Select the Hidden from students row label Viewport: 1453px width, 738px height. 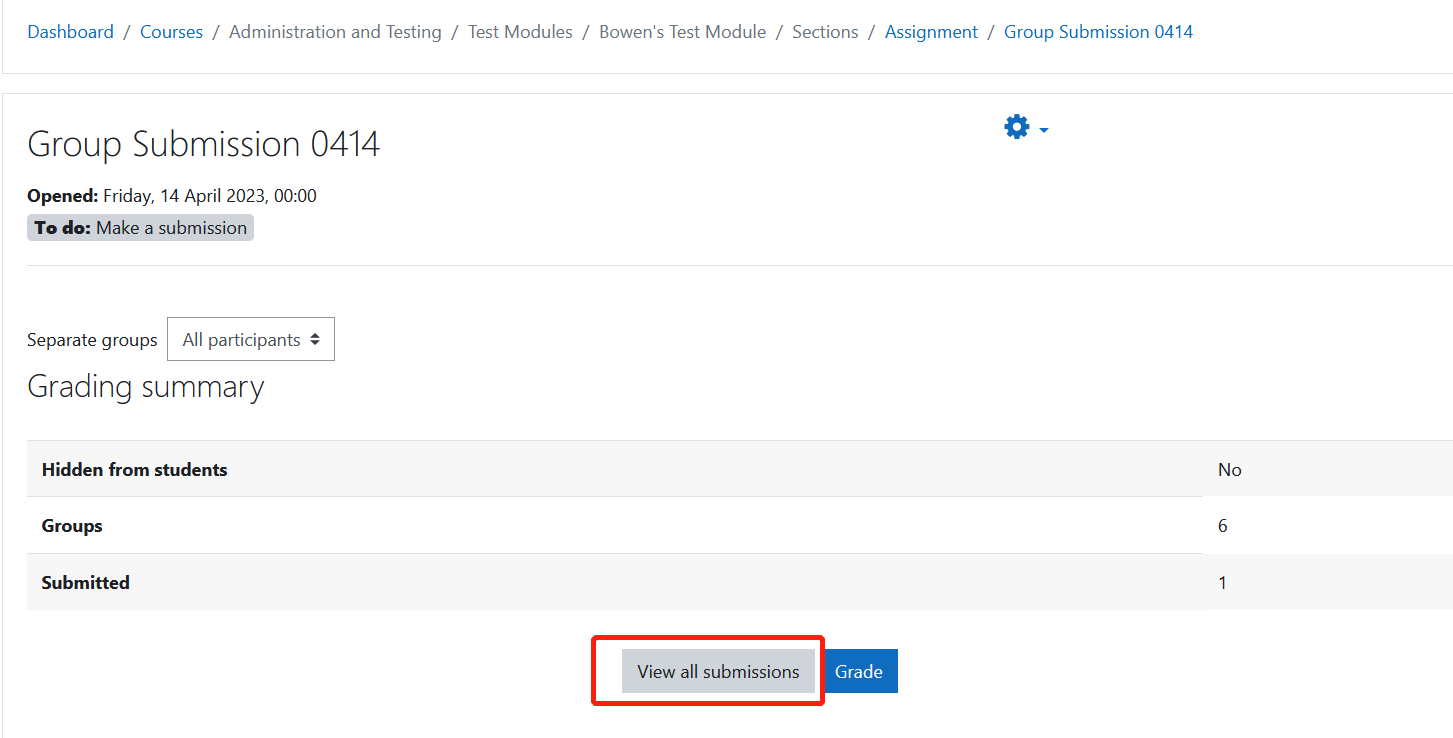point(134,469)
